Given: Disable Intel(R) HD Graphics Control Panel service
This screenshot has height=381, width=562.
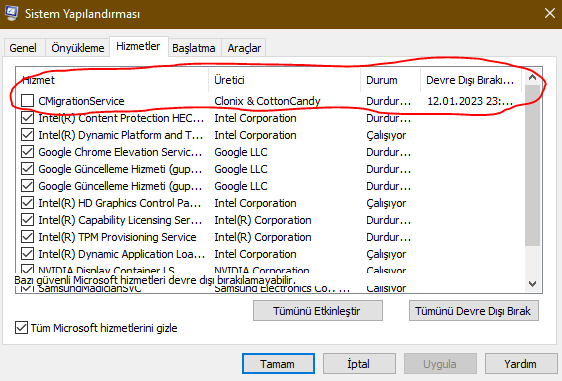Looking at the screenshot, I should (x=28, y=203).
